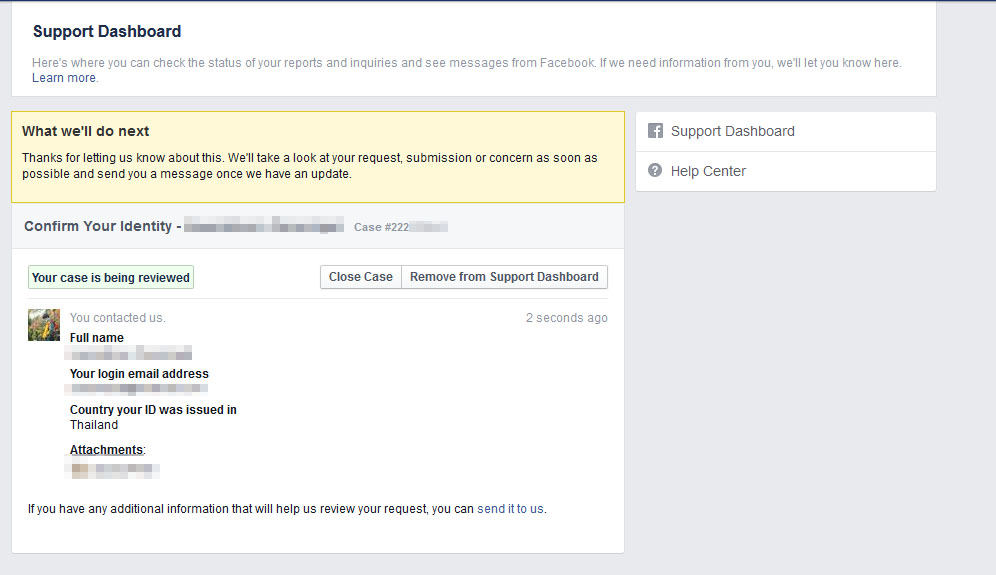Open Support Dashboard in the sidebar
This screenshot has width=996, height=575.
786,132
